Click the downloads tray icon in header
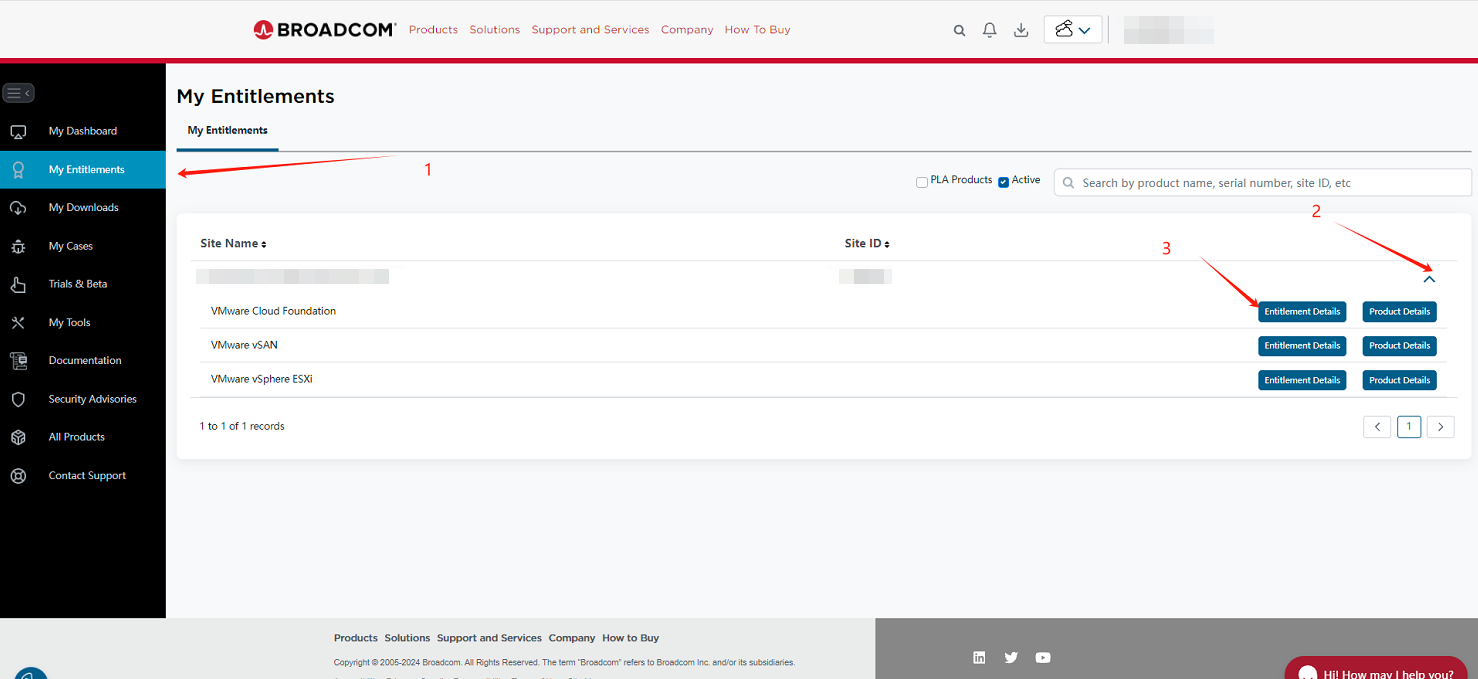 tap(1021, 30)
